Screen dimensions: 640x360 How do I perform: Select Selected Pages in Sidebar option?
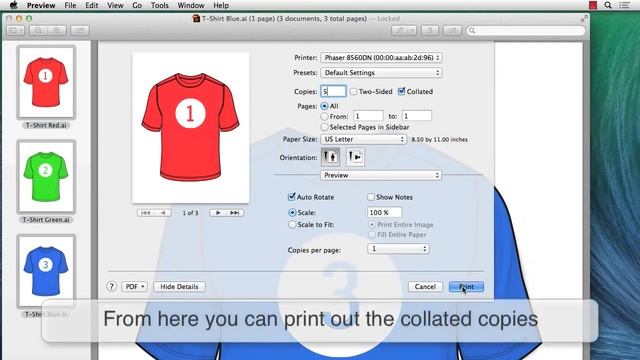coord(324,127)
